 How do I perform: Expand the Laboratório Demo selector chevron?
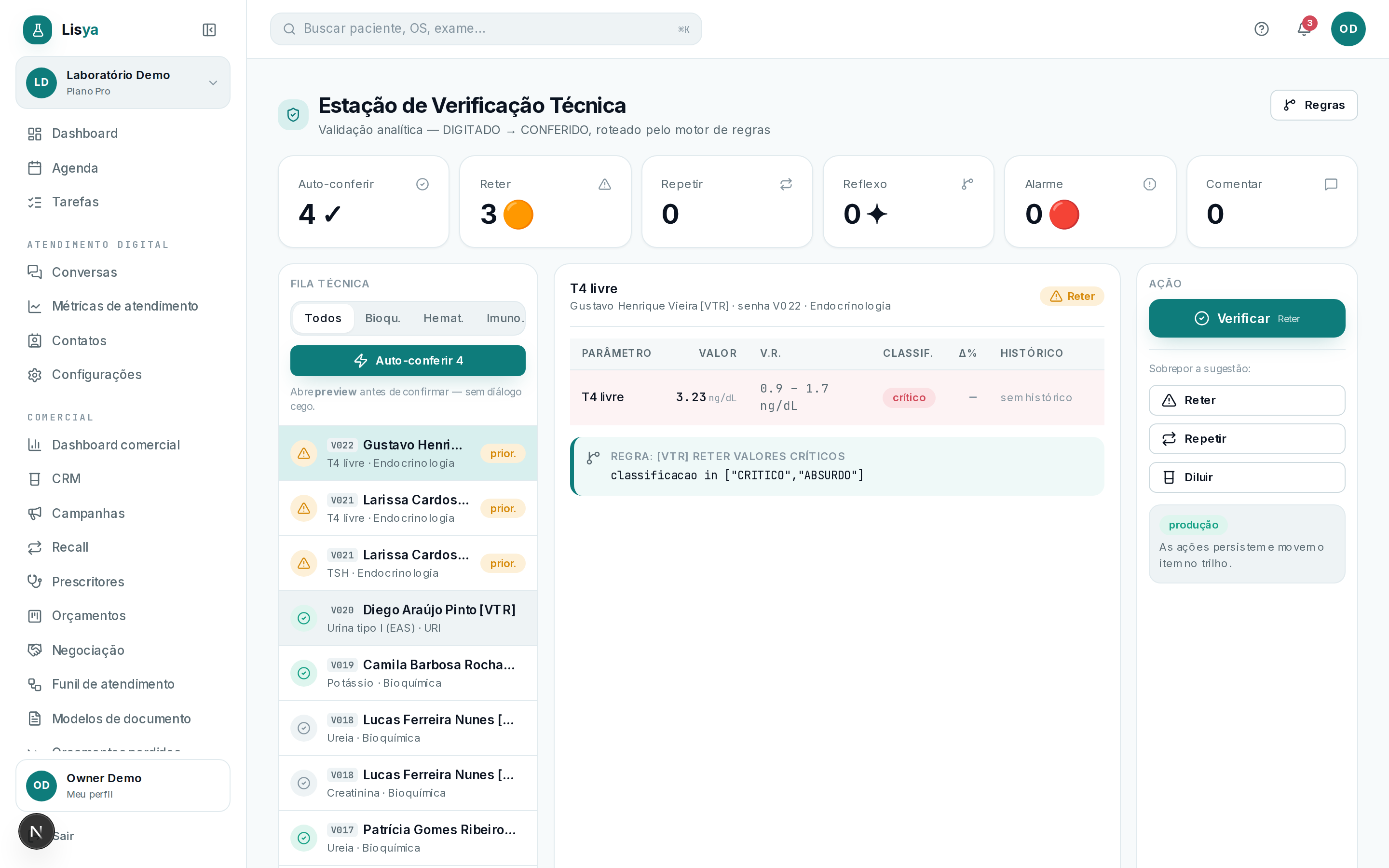(x=213, y=82)
